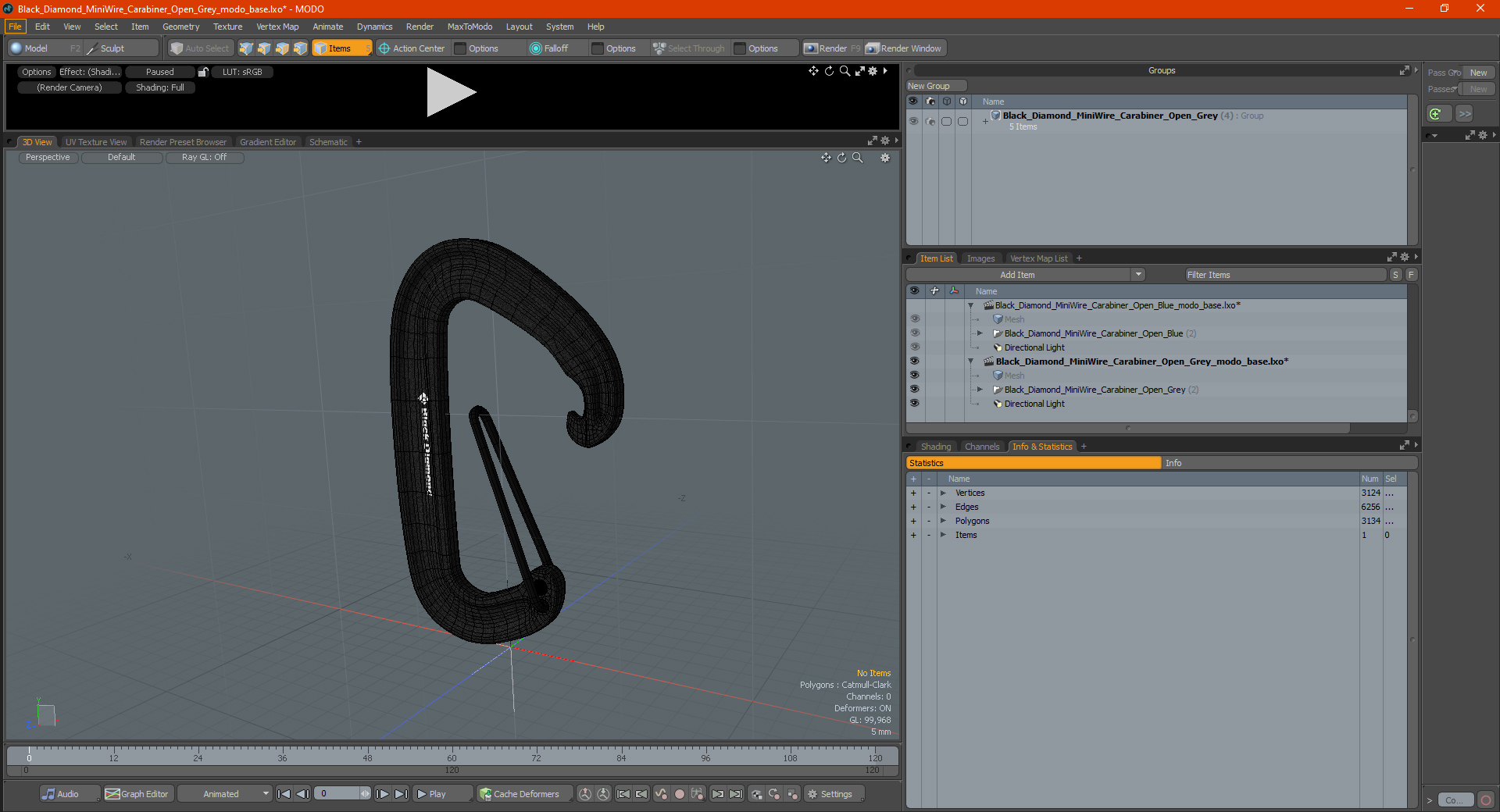Open the Vertex Map menu
This screenshot has height=812, width=1500.
coord(277,27)
